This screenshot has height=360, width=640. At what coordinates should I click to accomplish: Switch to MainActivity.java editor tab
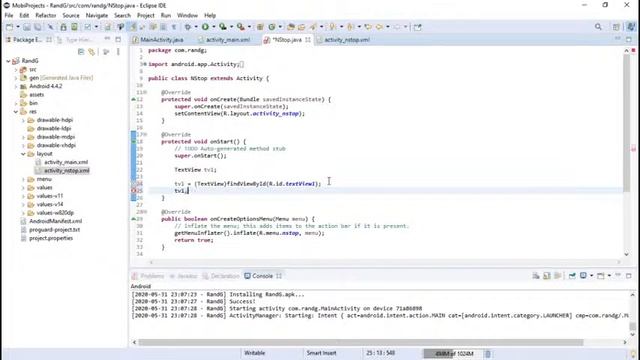click(158, 40)
